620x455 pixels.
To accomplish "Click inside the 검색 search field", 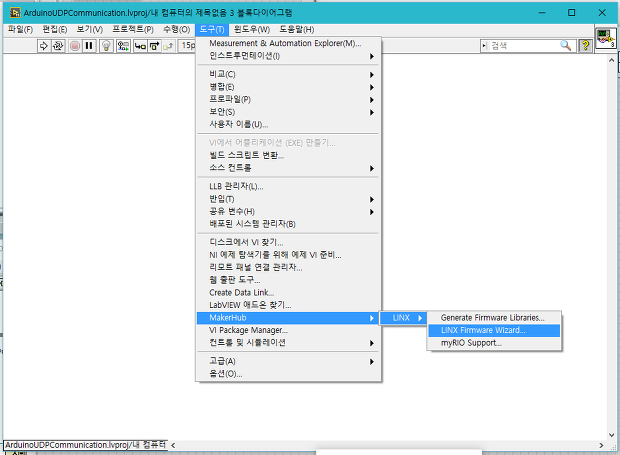I will [x=522, y=46].
